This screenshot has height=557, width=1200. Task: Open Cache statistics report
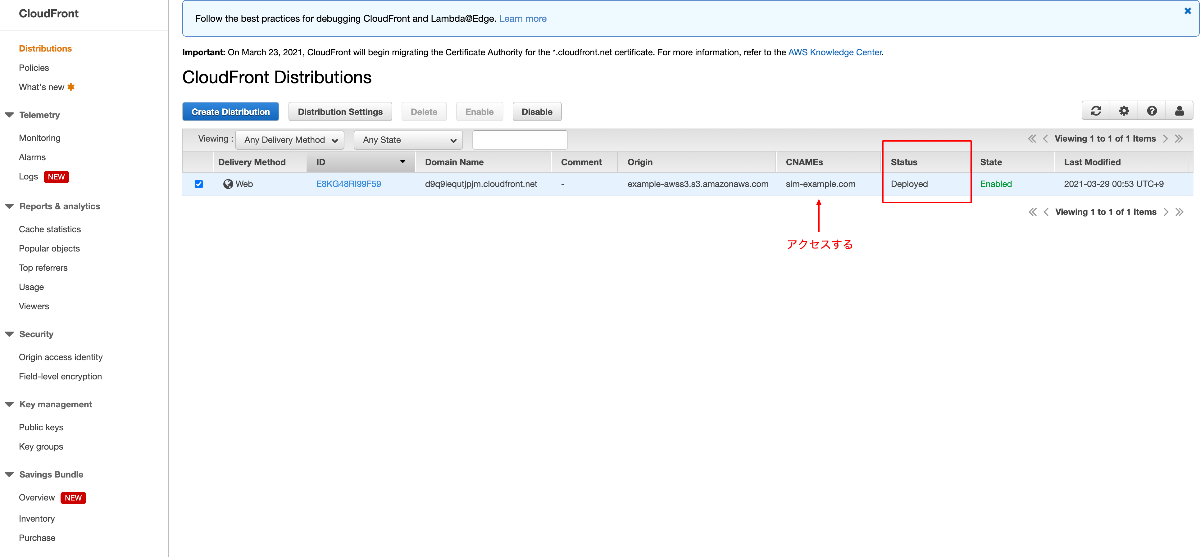[50, 229]
